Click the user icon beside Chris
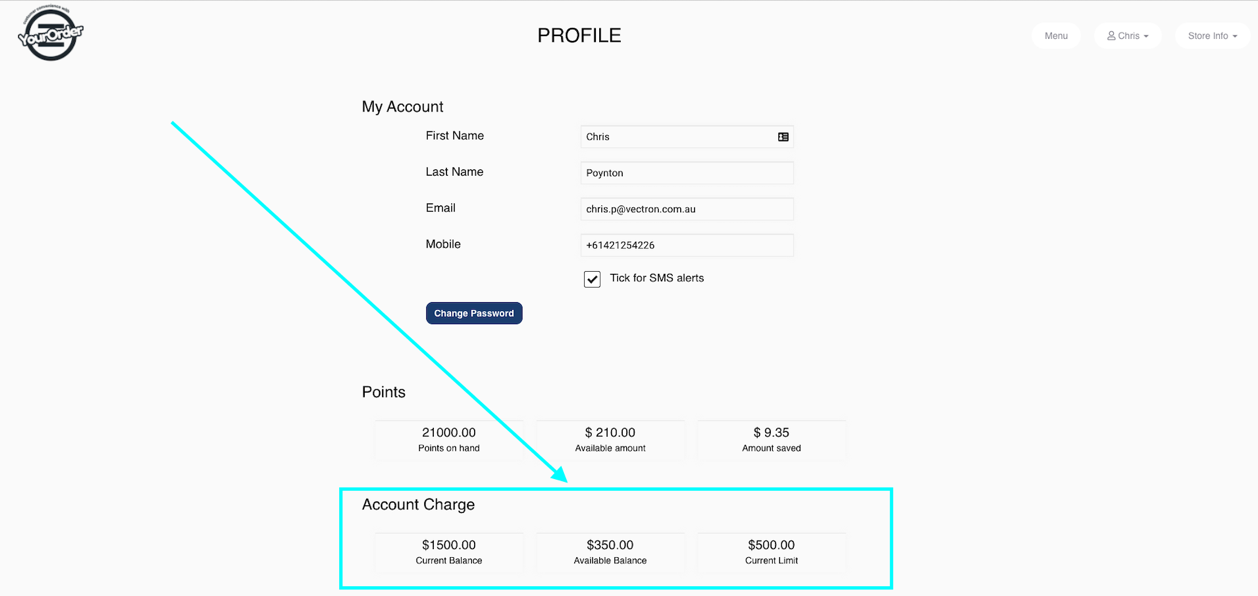 pos(1111,36)
